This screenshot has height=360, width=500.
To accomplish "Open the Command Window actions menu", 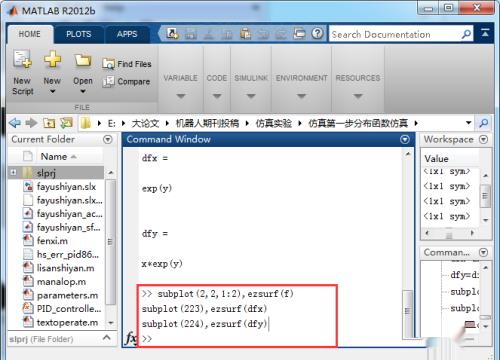I will tap(405, 139).
